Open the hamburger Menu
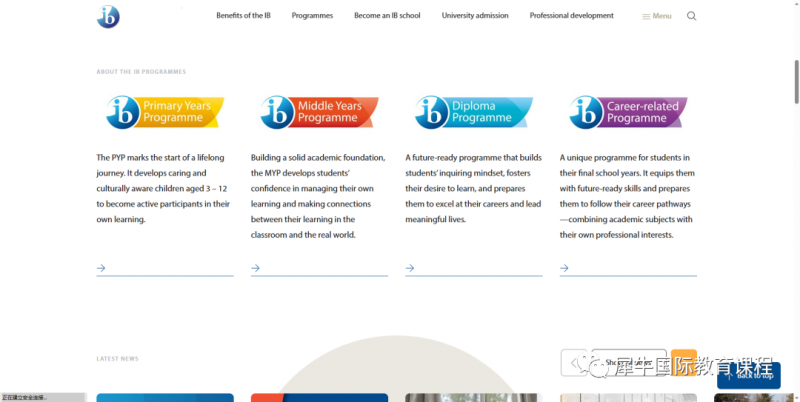Viewport: 800px width, 402px height. [x=657, y=16]
